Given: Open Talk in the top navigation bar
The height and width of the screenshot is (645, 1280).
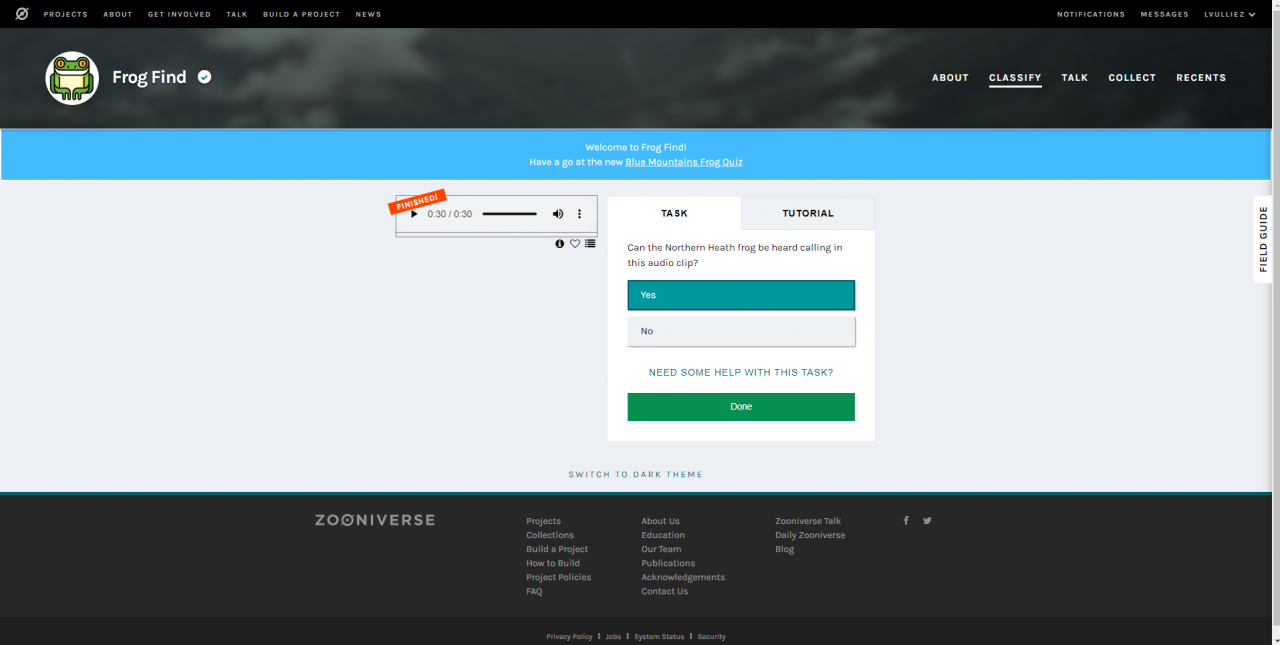Looking at the screenshot, I should (237, 14).
